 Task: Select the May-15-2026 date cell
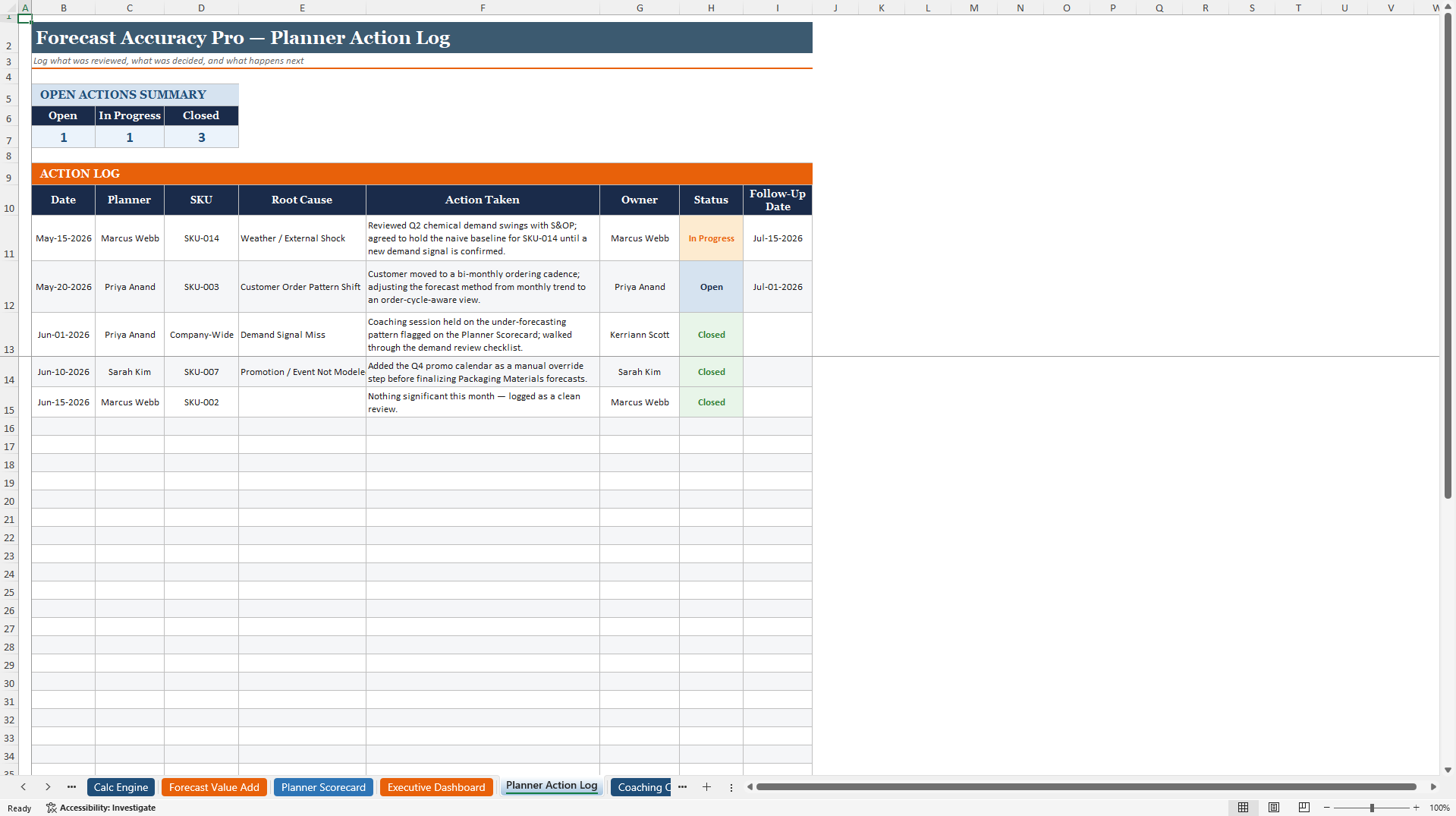(x=64, y=238)
